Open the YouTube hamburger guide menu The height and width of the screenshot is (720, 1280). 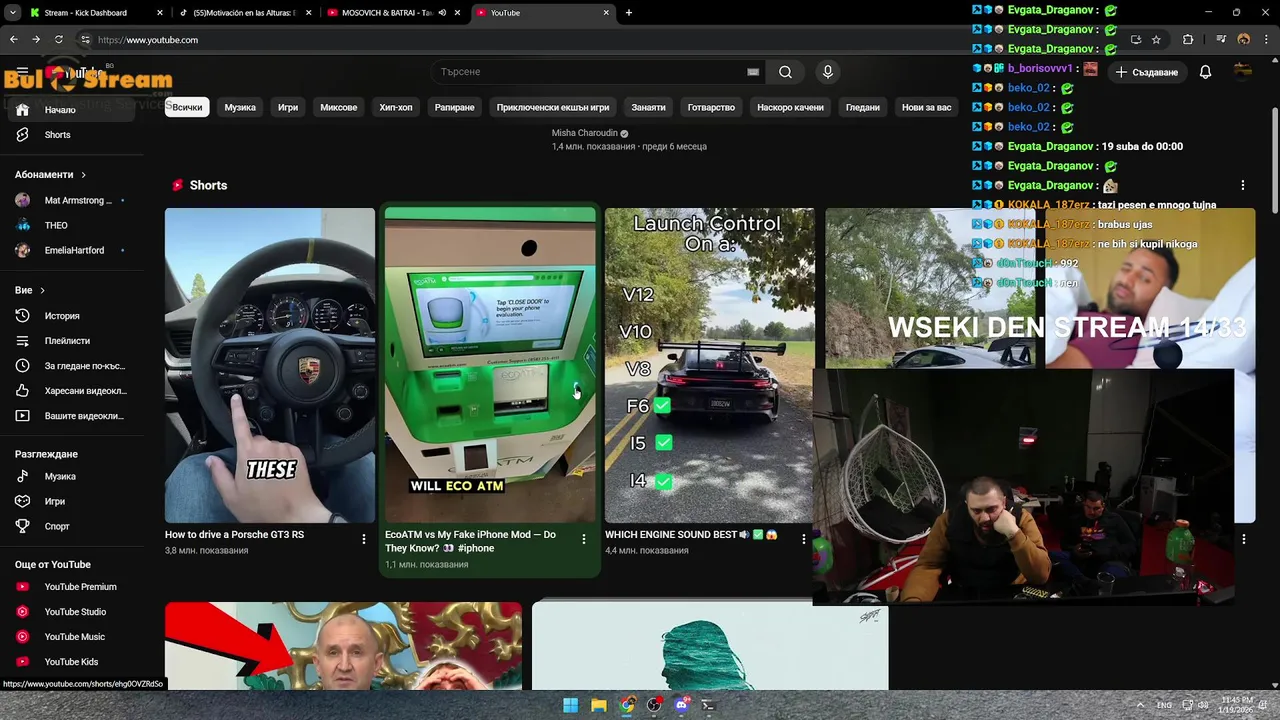22,72
